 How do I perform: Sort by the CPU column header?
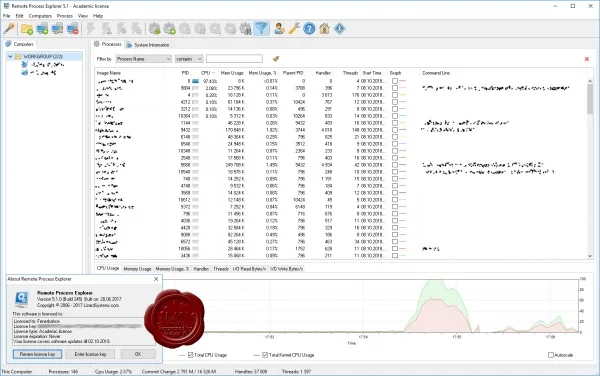(x=207, y=73)
